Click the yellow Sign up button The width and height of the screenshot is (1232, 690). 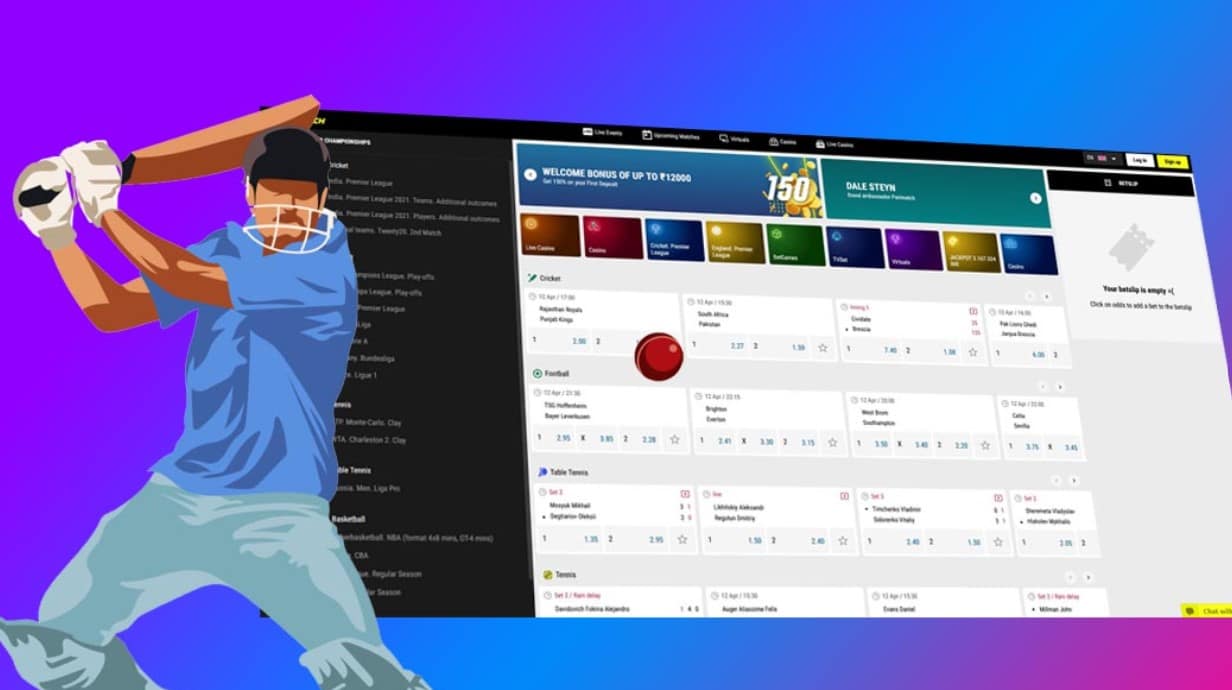[x=1172, y=162]
